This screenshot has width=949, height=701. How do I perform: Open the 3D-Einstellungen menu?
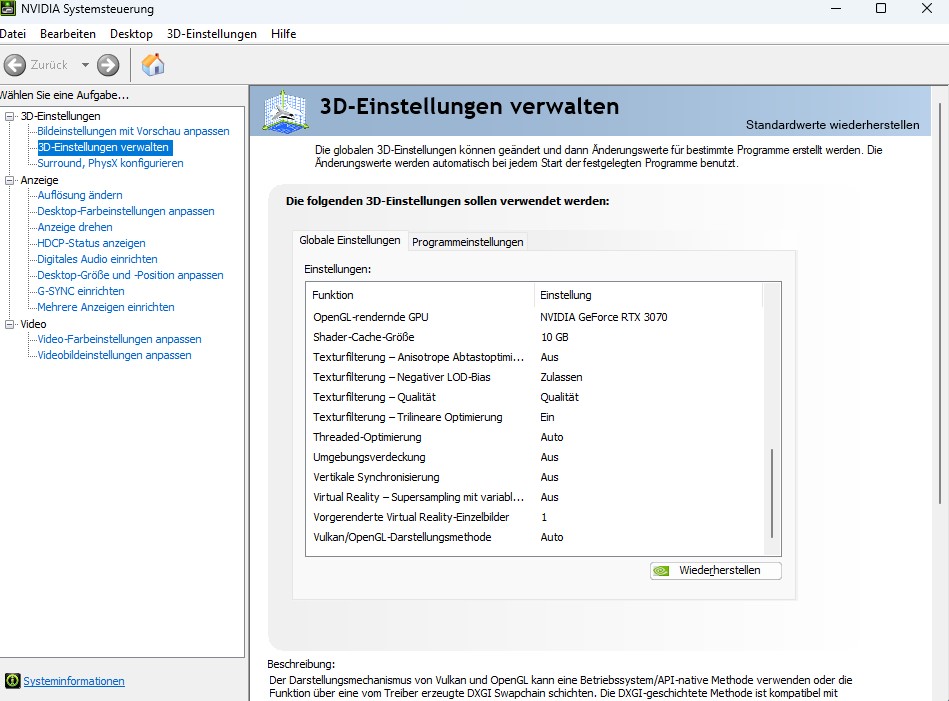click(212, 34)
